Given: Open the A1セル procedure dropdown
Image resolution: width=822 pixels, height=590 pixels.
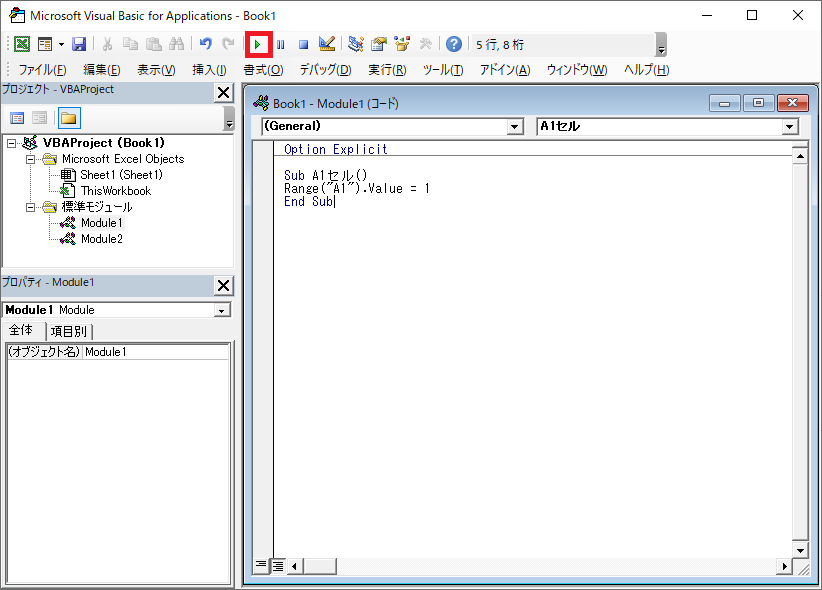Looking at the screenshot, I should (x=789, y=126).
